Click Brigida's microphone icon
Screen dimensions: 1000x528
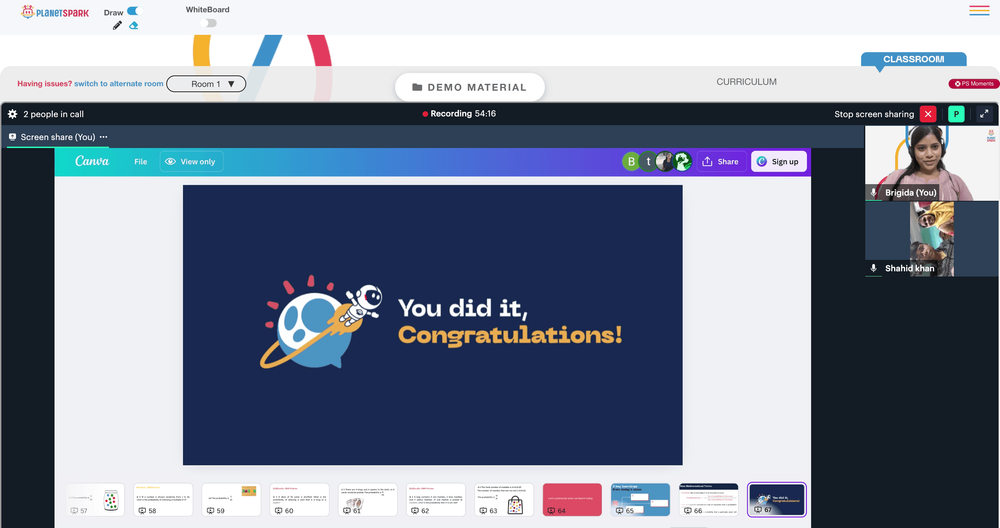pos(874,193)
